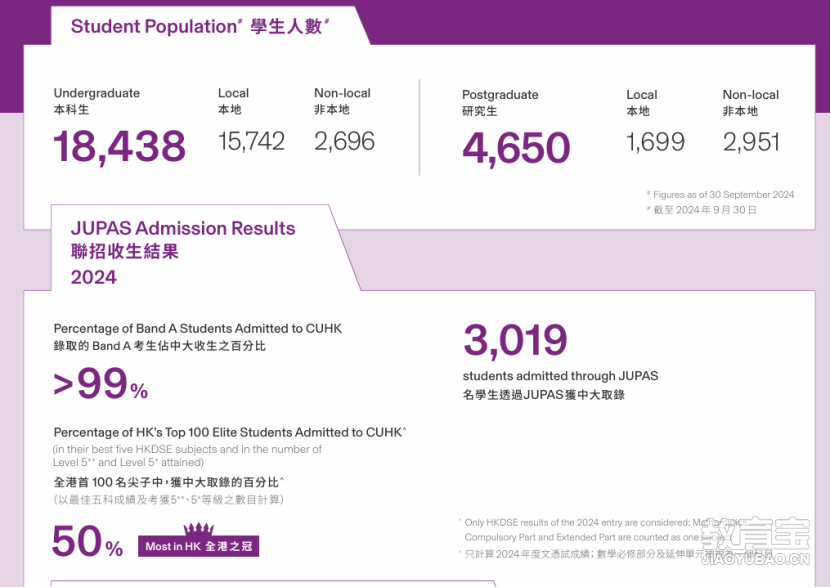Click the undergraduate Local figure 15,742

[251, 142]
